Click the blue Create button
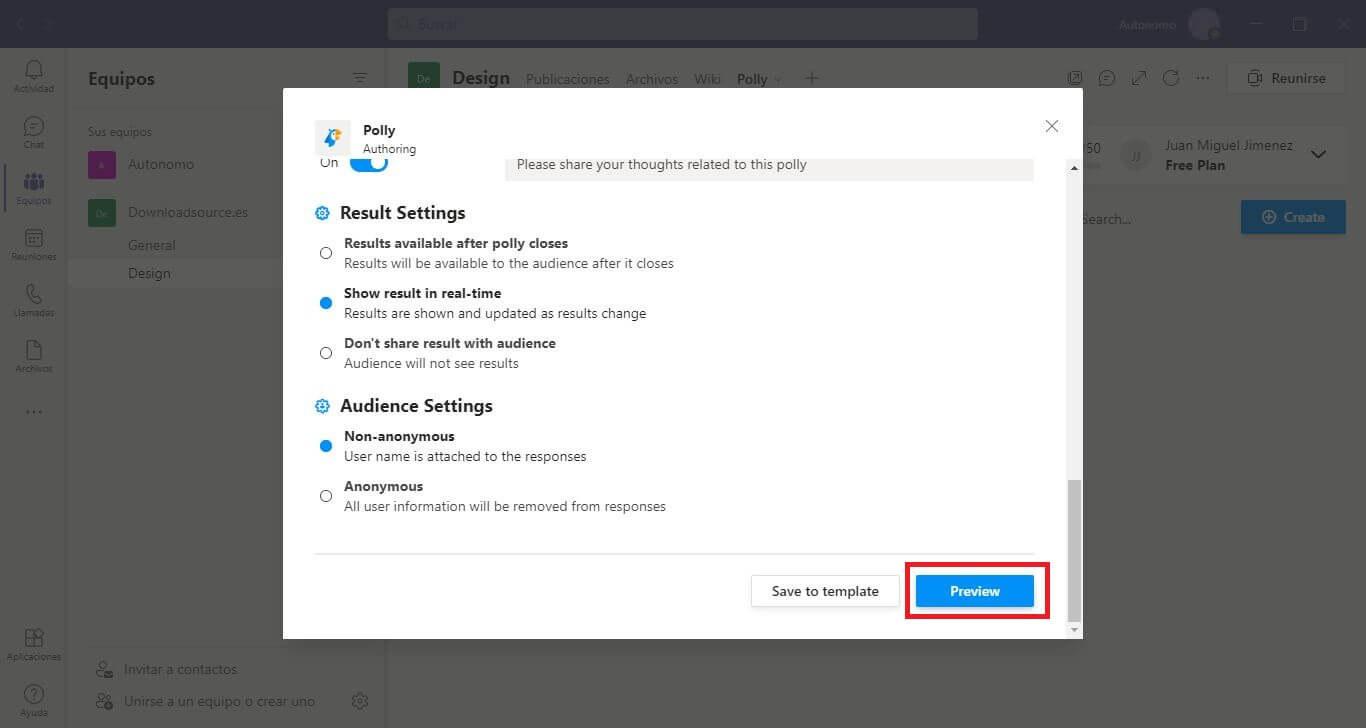The width and height of the screenshot is (1366, 728). 1293,217
